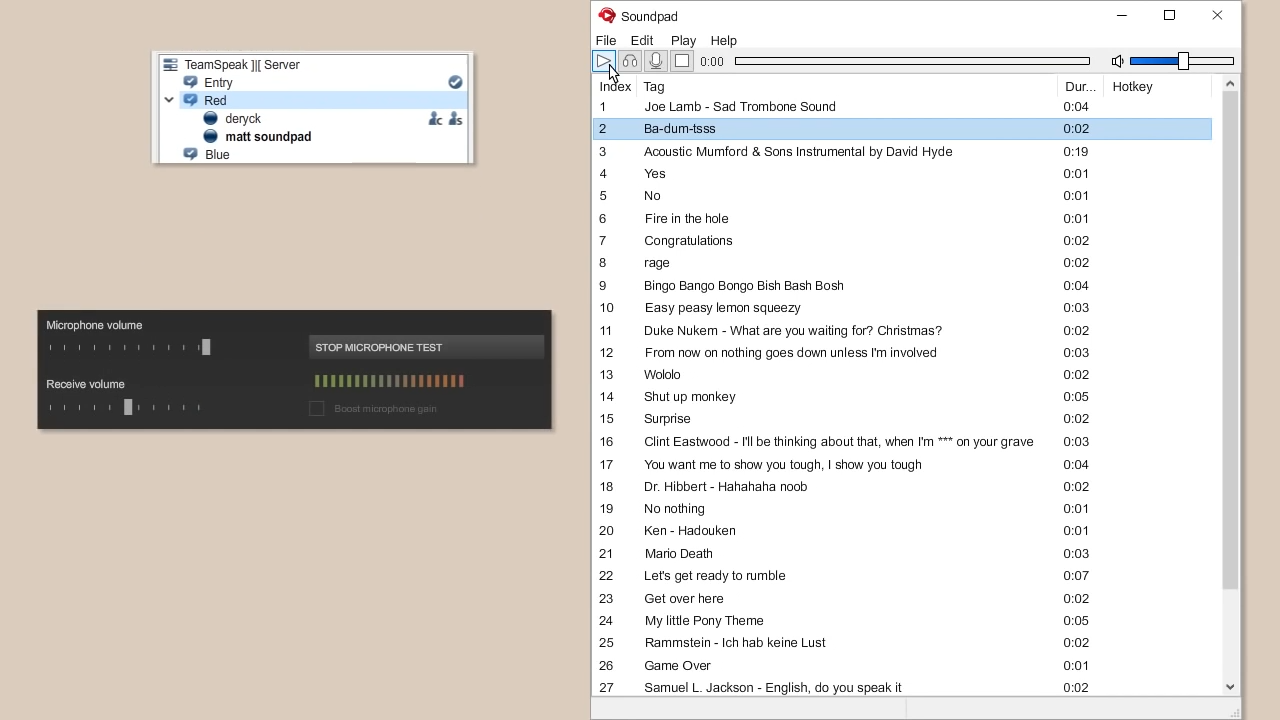Viewport: 1280px width, 720px height.
Task: Select the No sound in row 5
Action: tap(902, 196)
